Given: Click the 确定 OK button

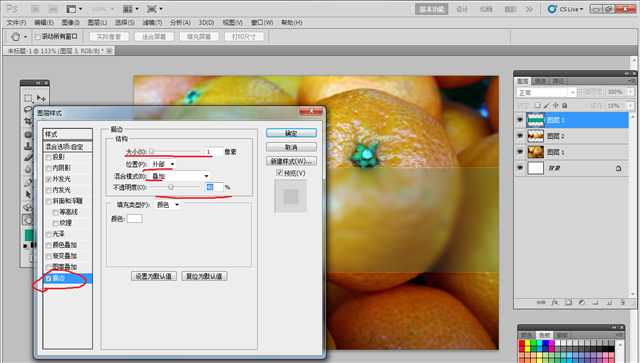Looking at the screenshot, I should (x=291, y=133).
